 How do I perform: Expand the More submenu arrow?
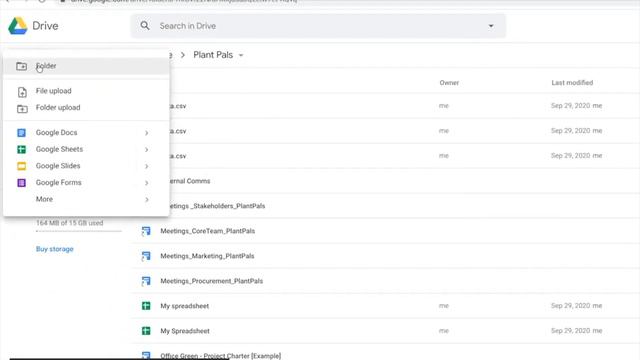point(147,200)
